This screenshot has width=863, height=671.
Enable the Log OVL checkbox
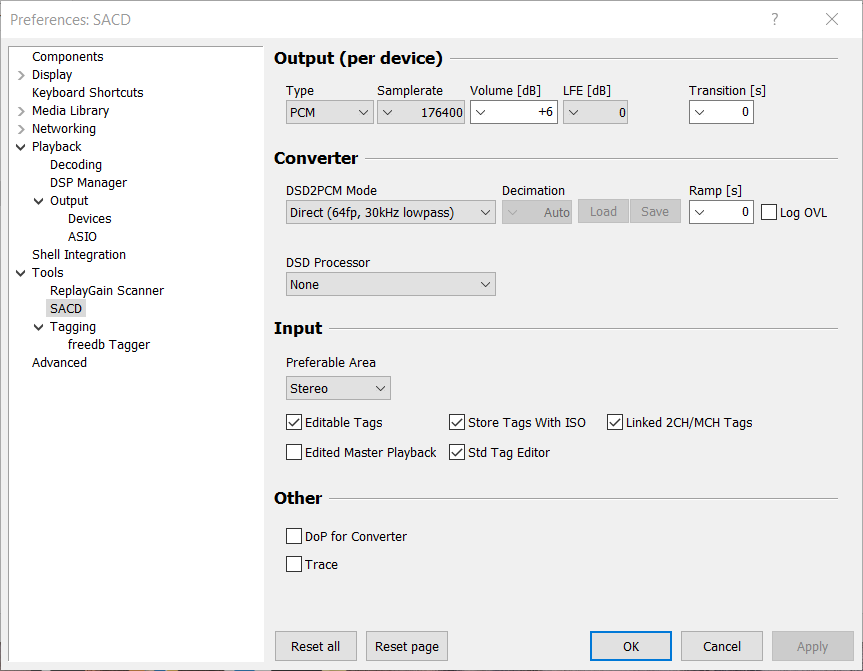tap(769, 212)
